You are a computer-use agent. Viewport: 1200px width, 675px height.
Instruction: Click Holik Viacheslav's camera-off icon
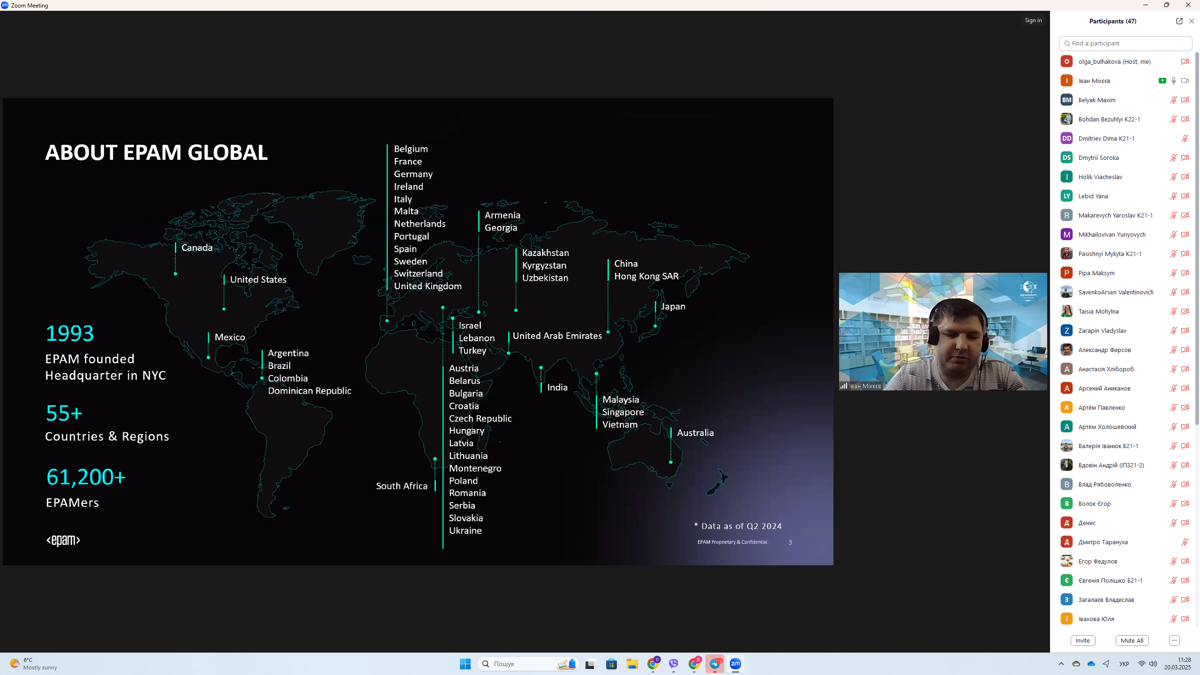[1185, 177]
